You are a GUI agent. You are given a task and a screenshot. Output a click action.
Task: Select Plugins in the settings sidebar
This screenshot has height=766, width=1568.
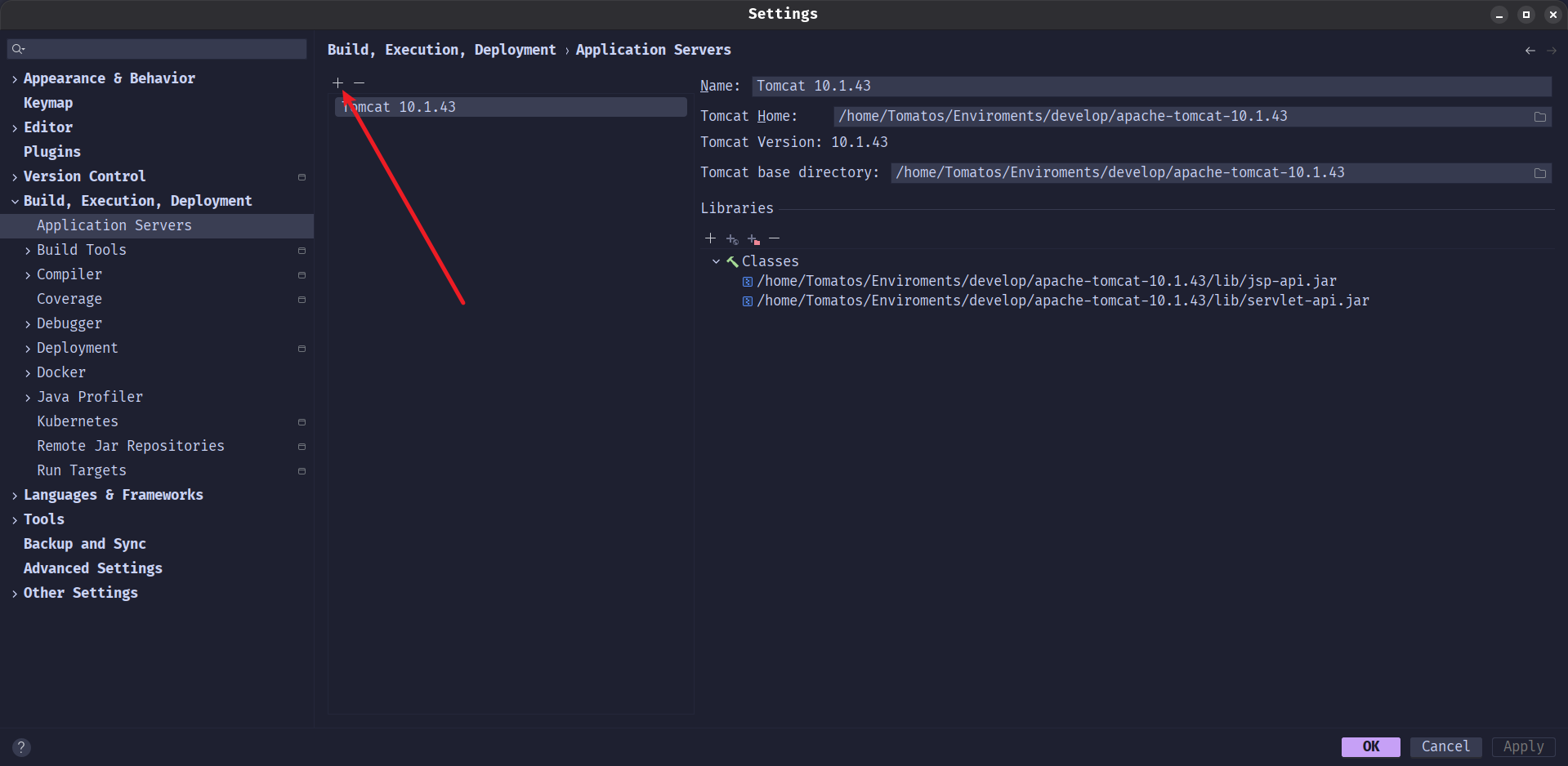[x=52, y=152]
